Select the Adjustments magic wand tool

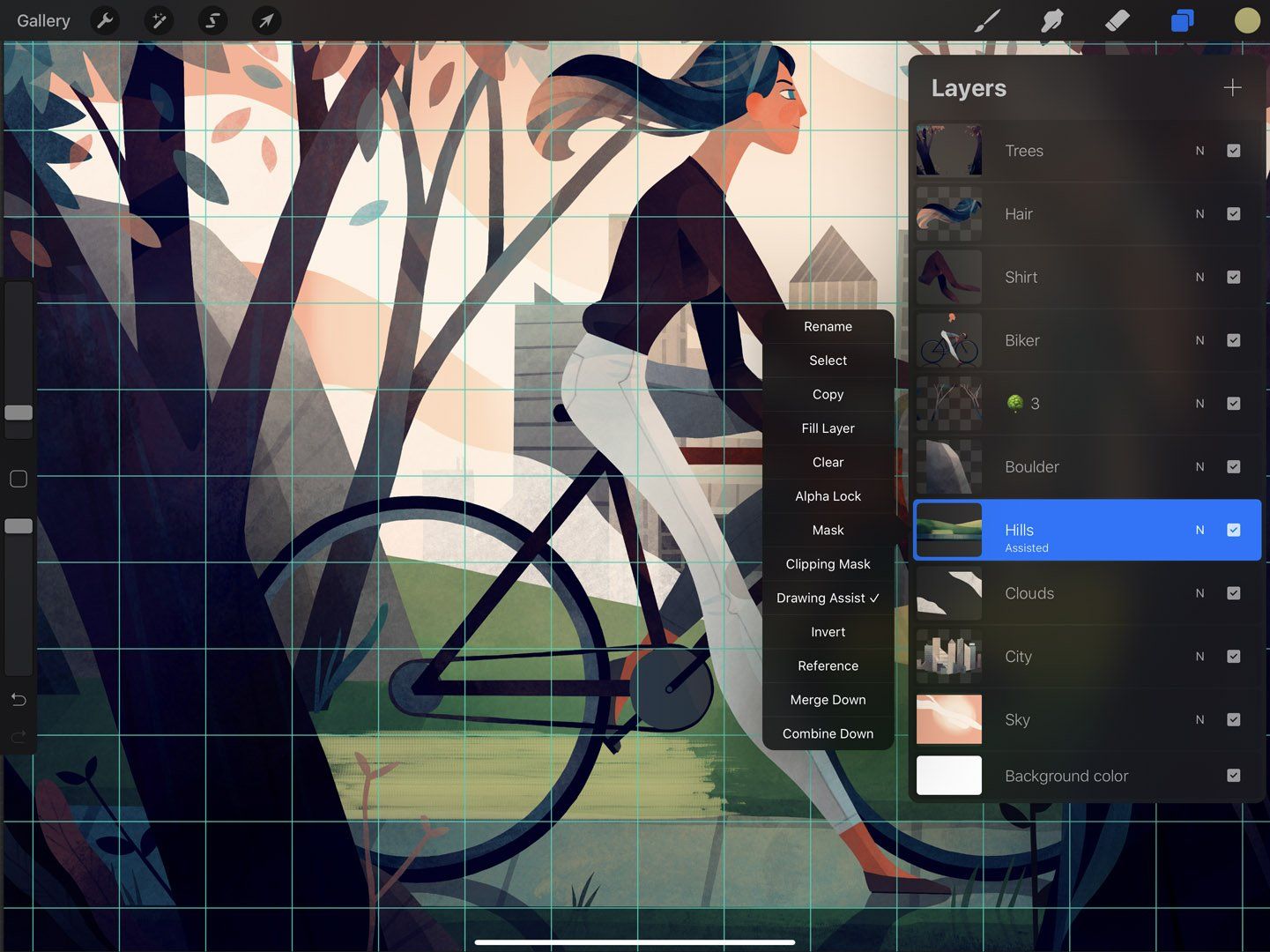(x=159, y=20)
